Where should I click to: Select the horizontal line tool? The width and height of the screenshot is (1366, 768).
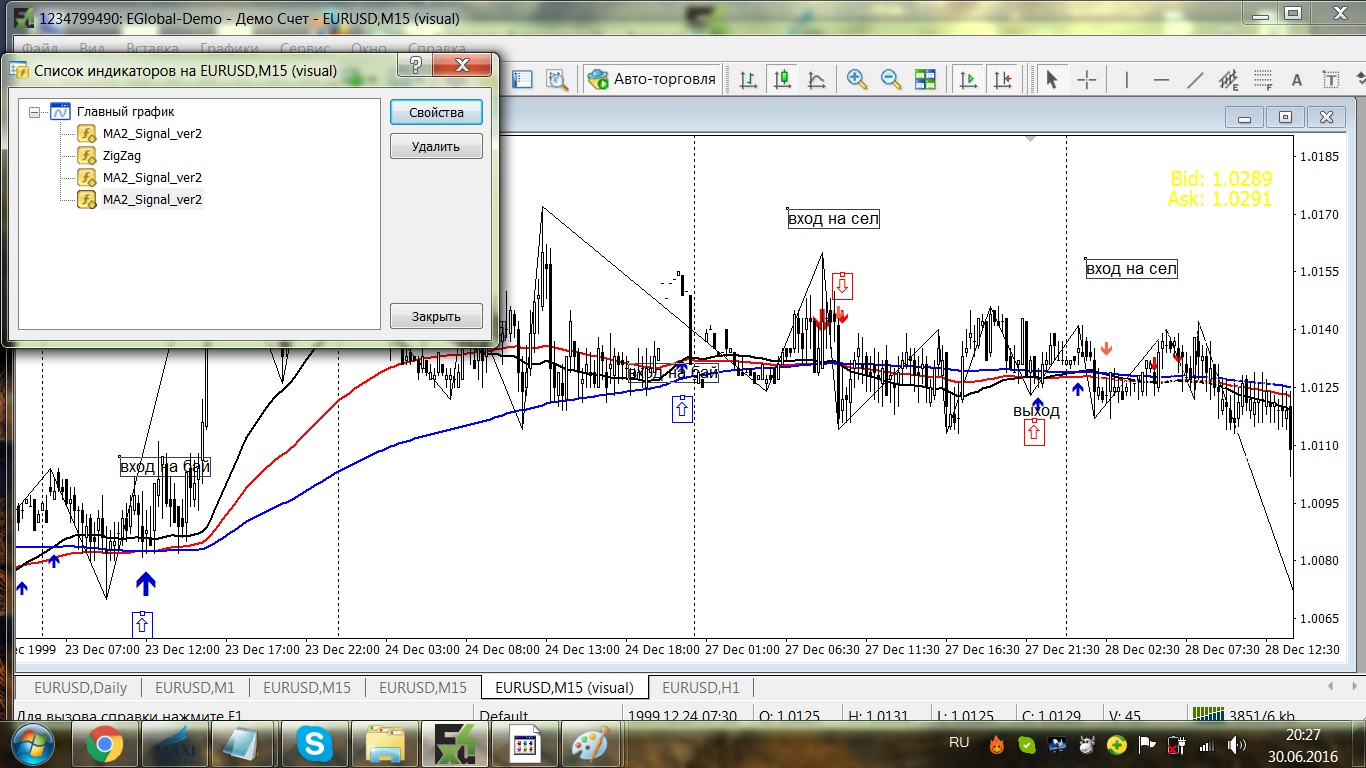tap(1161, 80)
